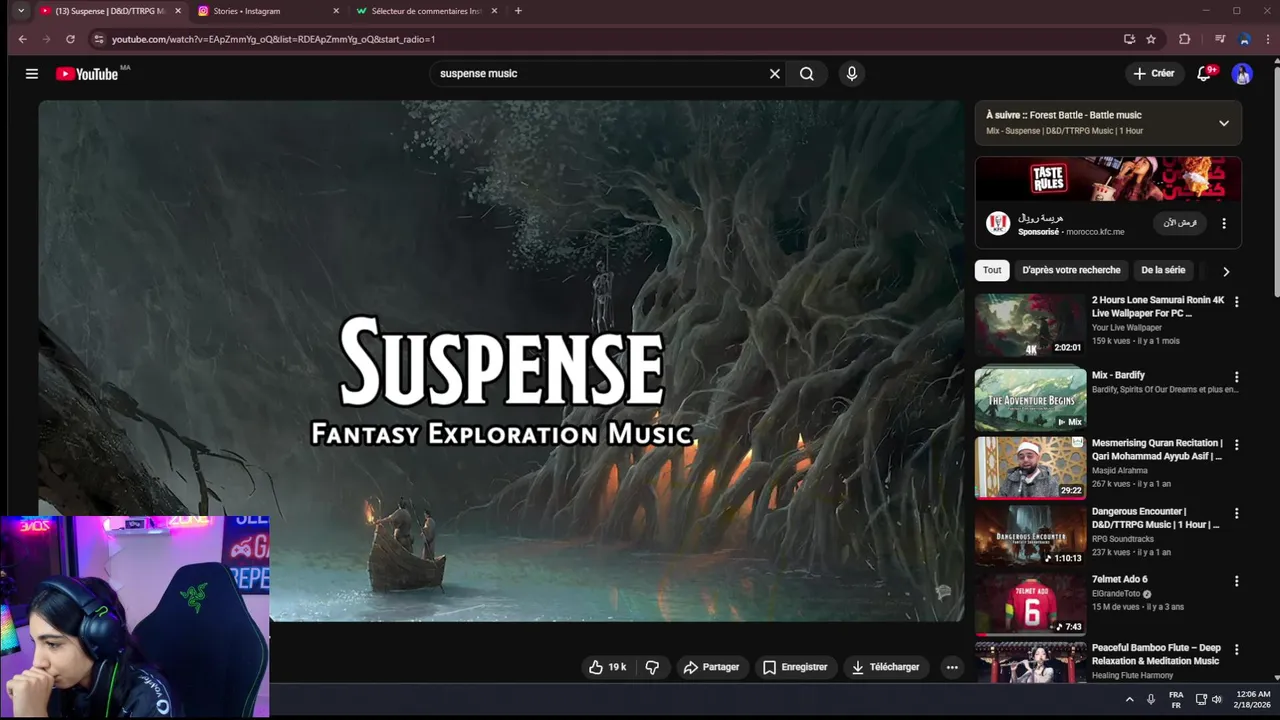Submit the search with magnifier icon

coord(807,73)
